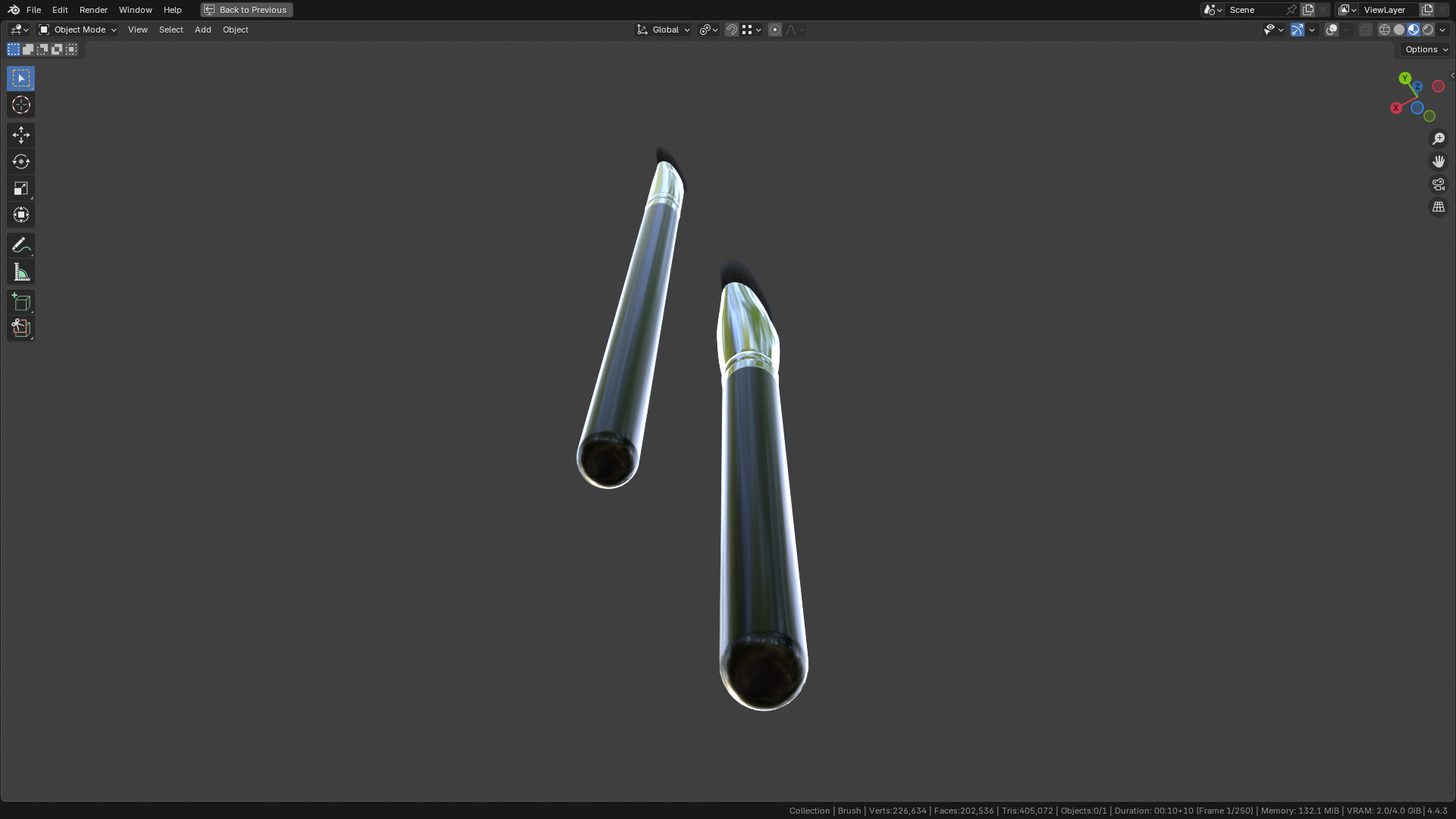This screenshot has height=819, width=1456.
Task: Expand sidebar with small arrow at viewport edge
Action: pos(1451,75)
